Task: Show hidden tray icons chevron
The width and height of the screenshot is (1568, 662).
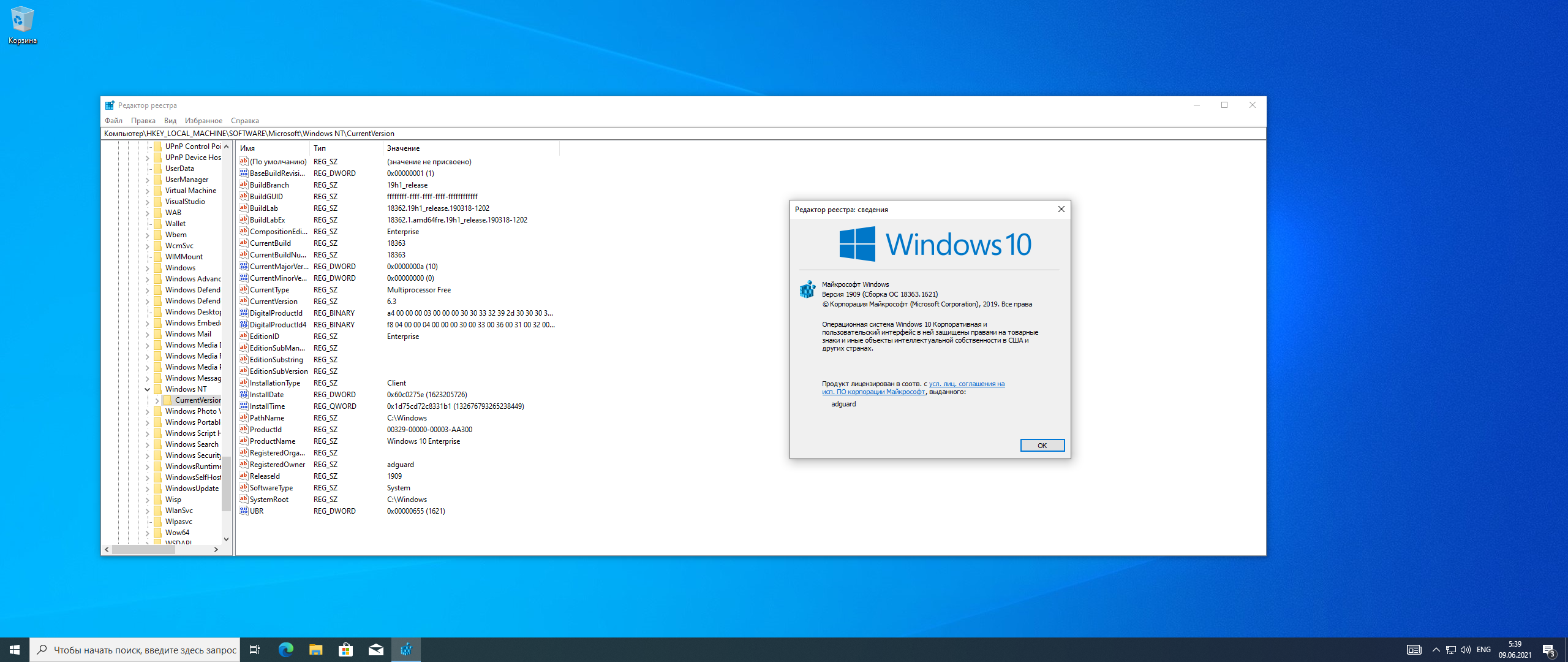Action: [x=1436, y=650]
